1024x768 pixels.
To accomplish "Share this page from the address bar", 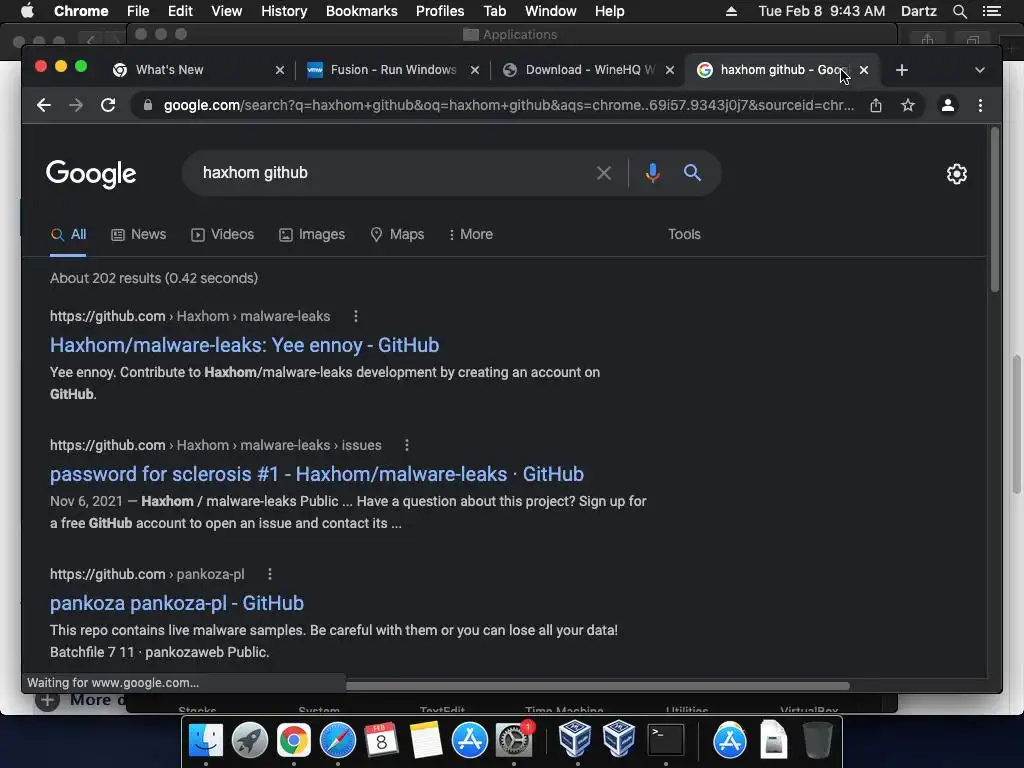I will [876, 105].
